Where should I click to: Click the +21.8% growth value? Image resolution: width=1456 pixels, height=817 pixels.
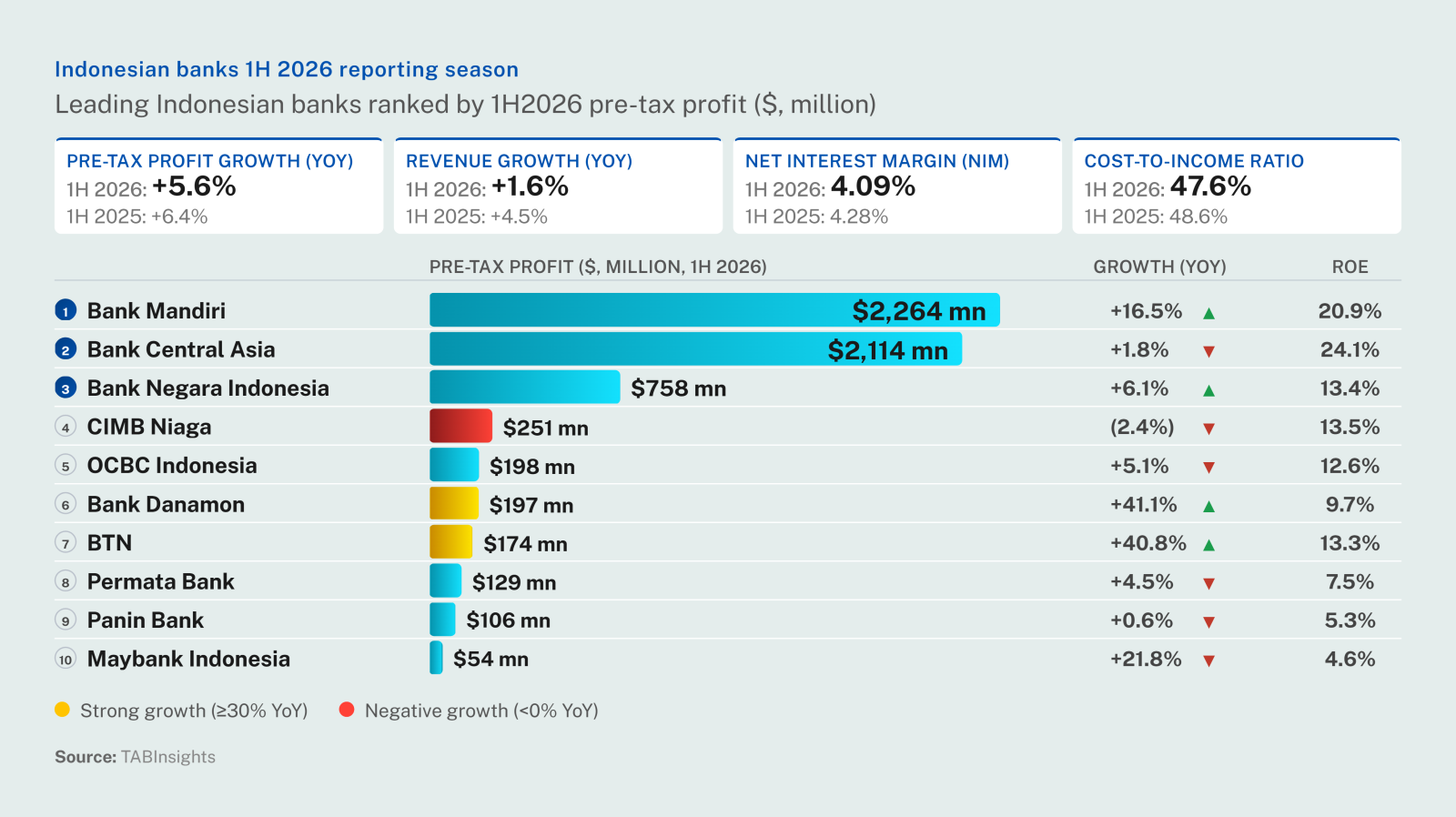tap(1146, 659)
